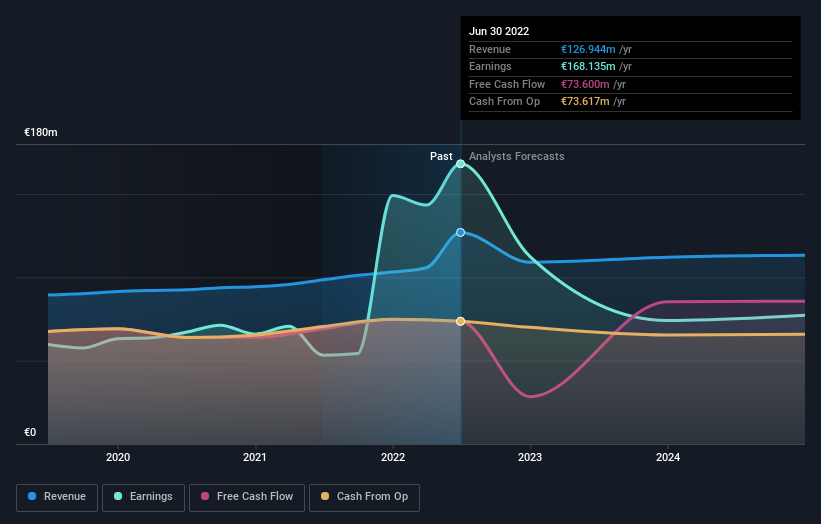Select the 2023 x-axis label

point(530,457)
